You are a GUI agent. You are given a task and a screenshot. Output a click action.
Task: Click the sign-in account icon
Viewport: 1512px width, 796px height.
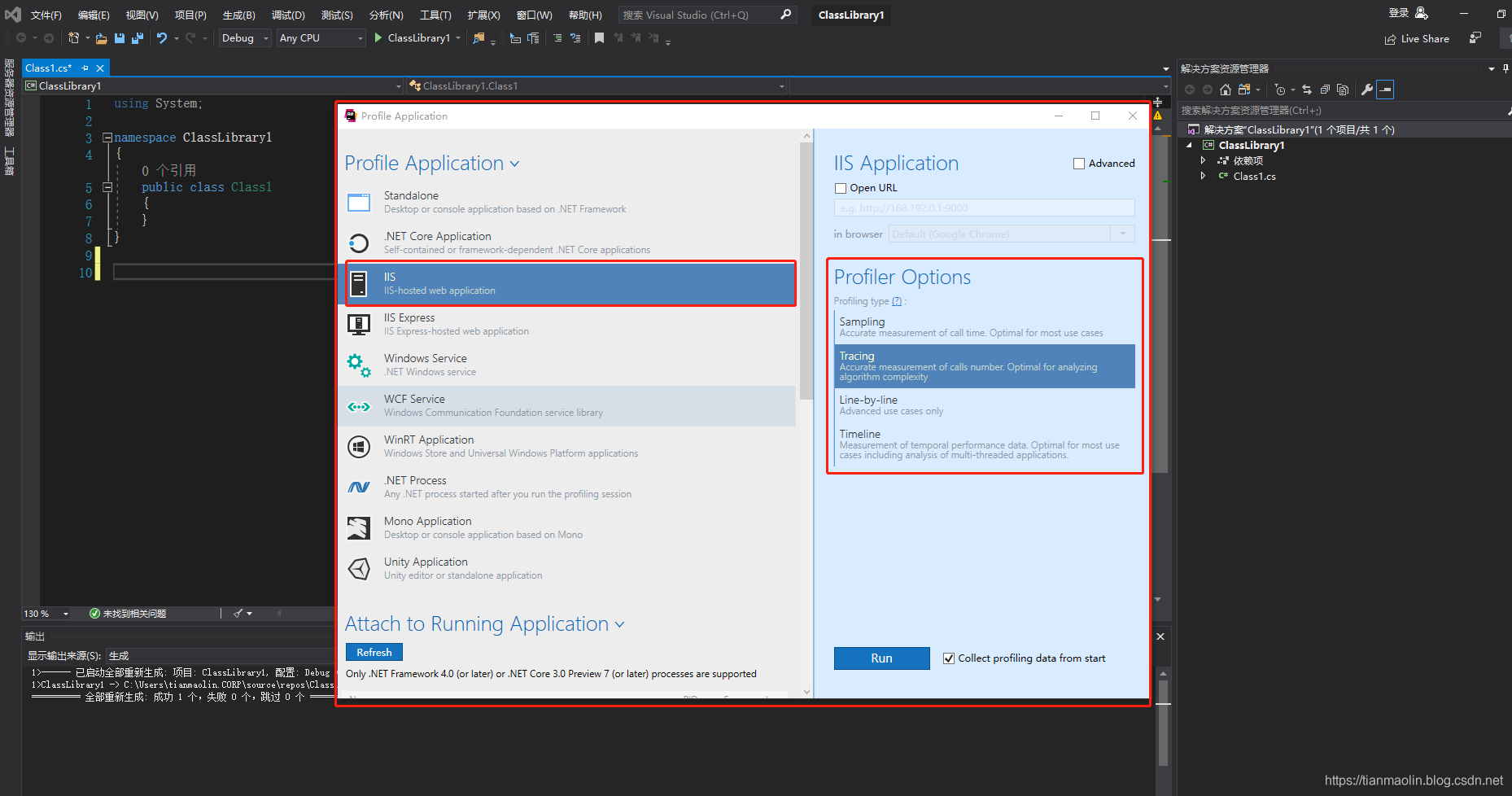coord(1422,13)
